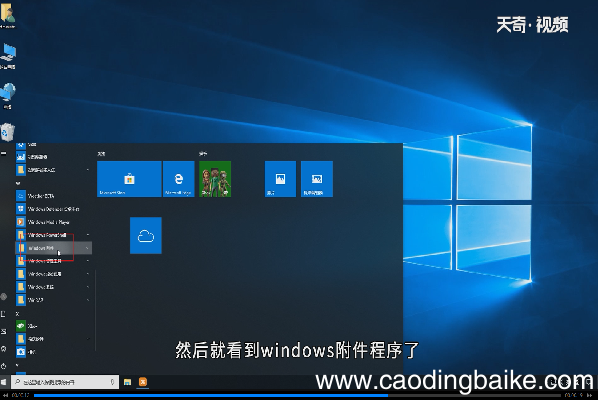Open the Photos (照片) tile
This screenshot has width=598, height=400.
(x=280, y=179)
